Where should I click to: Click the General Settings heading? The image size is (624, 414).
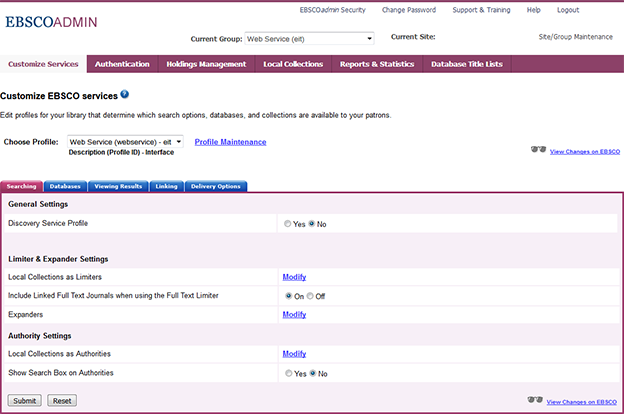coord(38,204)
